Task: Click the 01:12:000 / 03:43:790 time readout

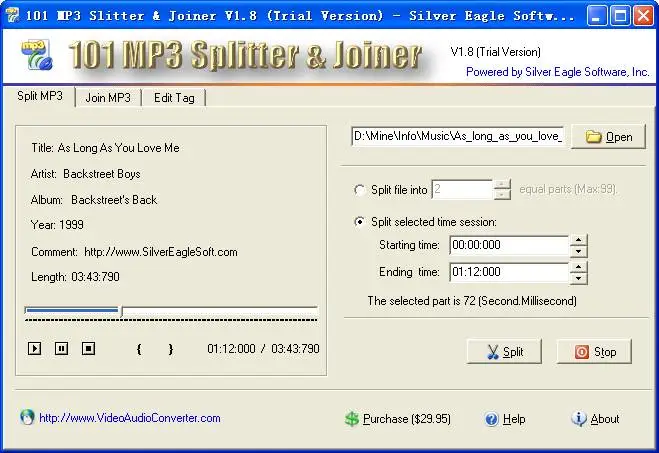Action: tap(263, 349)
